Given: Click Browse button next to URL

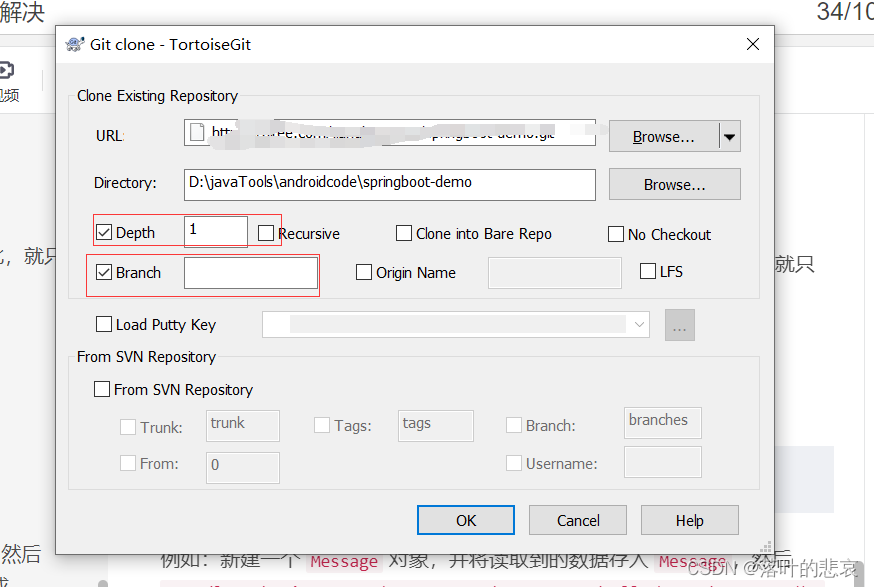Looking at the screenshot, I should (x=663, y=136).
